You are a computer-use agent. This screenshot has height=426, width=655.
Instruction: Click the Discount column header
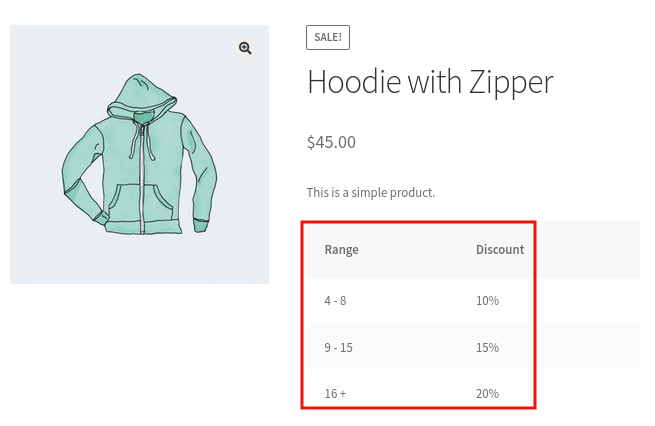pyautogui.click(x=500, y=250)
